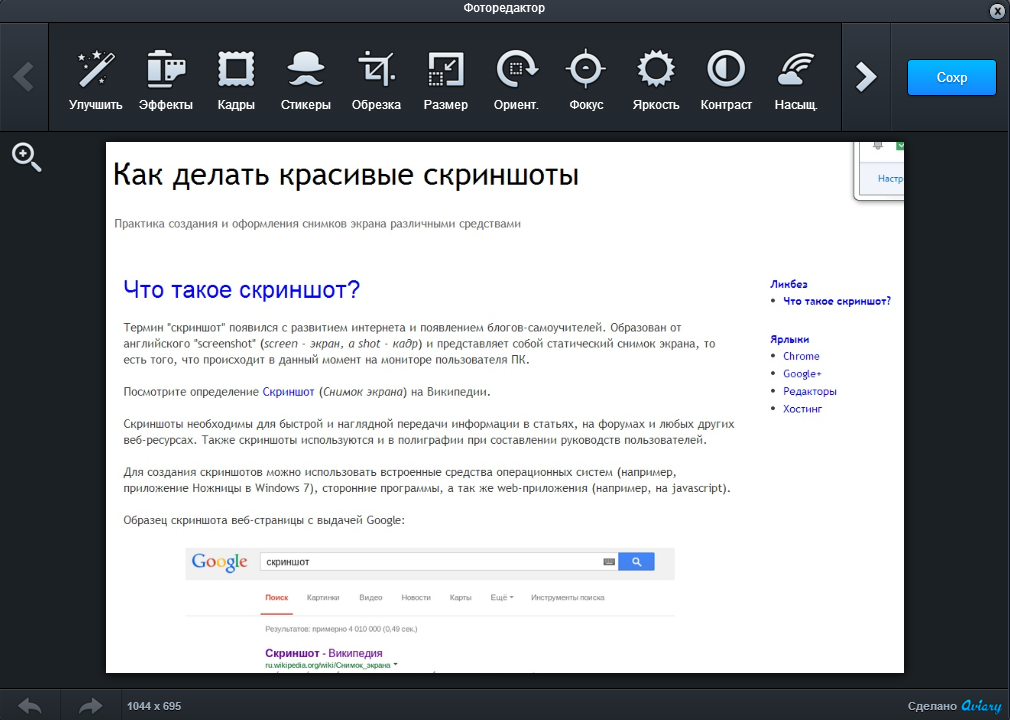The image size is (1010, 720).
Task: Click the Скриншот Wikipedia link in image
Action: click(288, 392)
